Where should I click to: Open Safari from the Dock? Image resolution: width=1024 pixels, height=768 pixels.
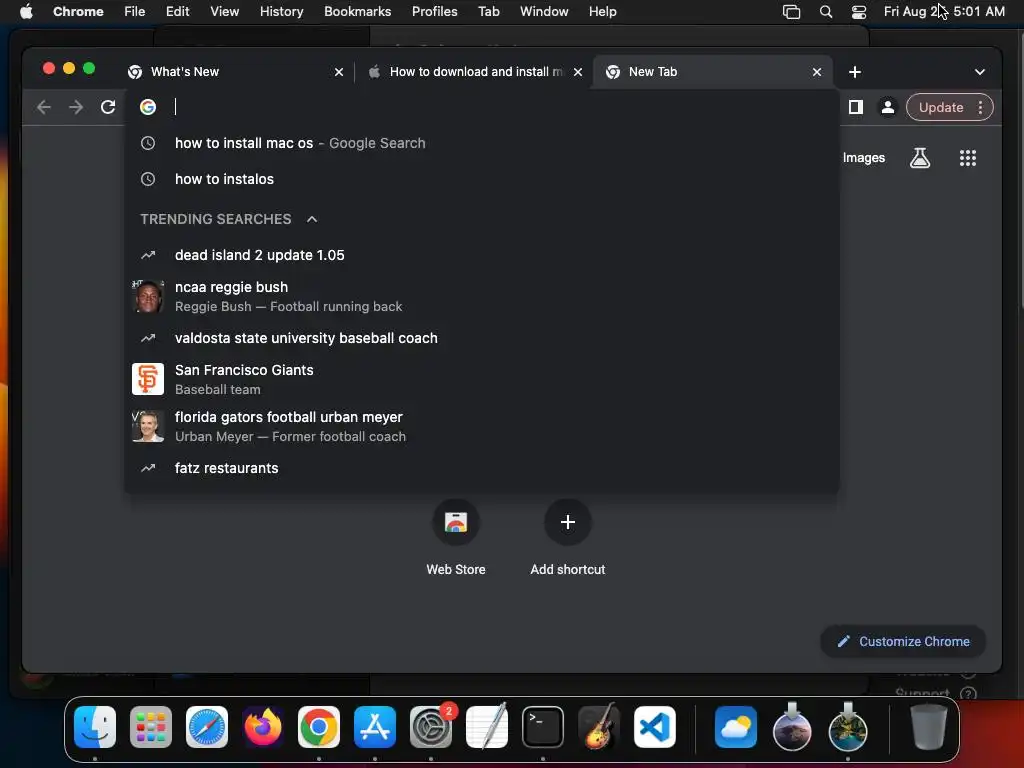(207, 727)
